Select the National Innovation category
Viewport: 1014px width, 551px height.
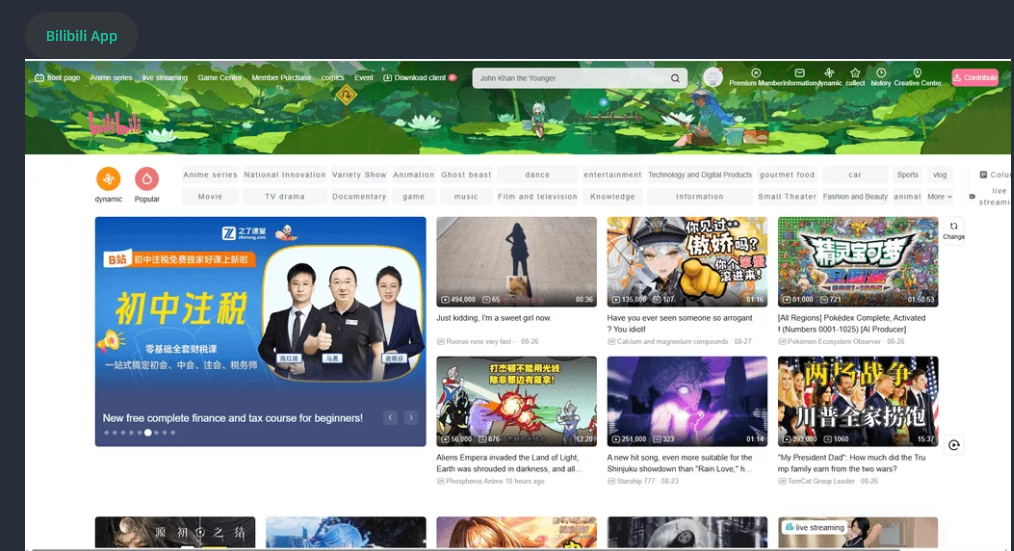[285, 175]
